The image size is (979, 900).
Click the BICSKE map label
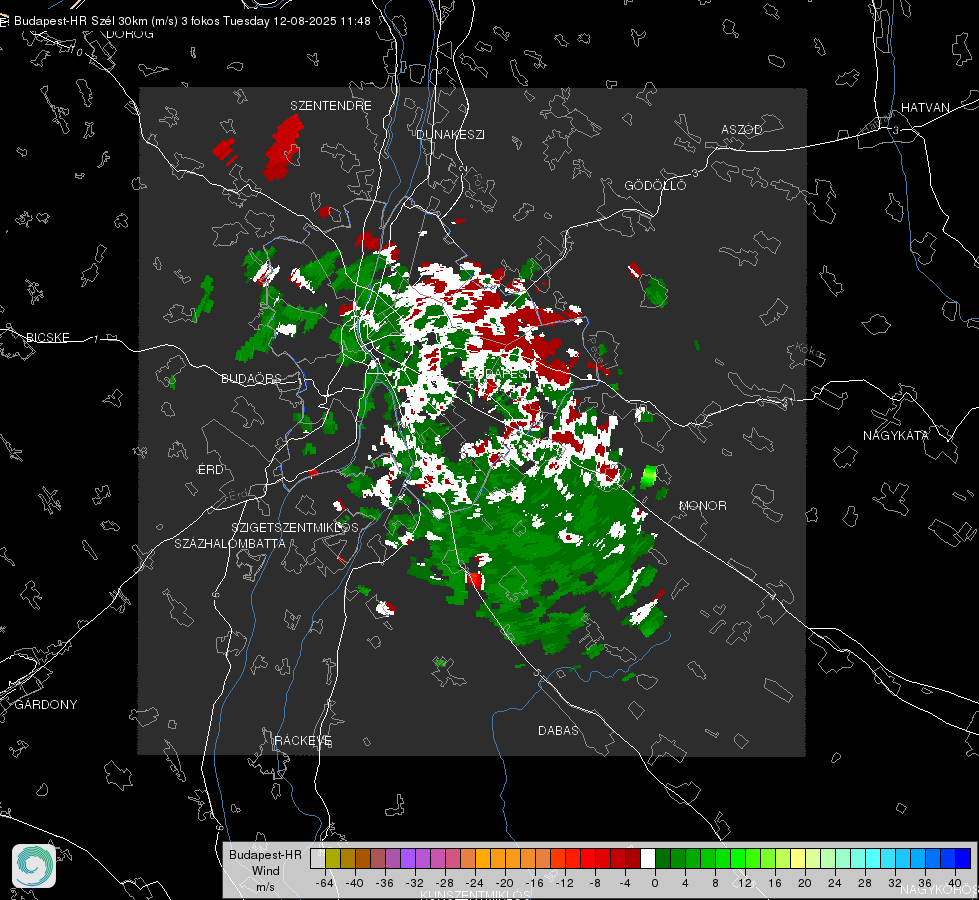click(x=47, y=337)
